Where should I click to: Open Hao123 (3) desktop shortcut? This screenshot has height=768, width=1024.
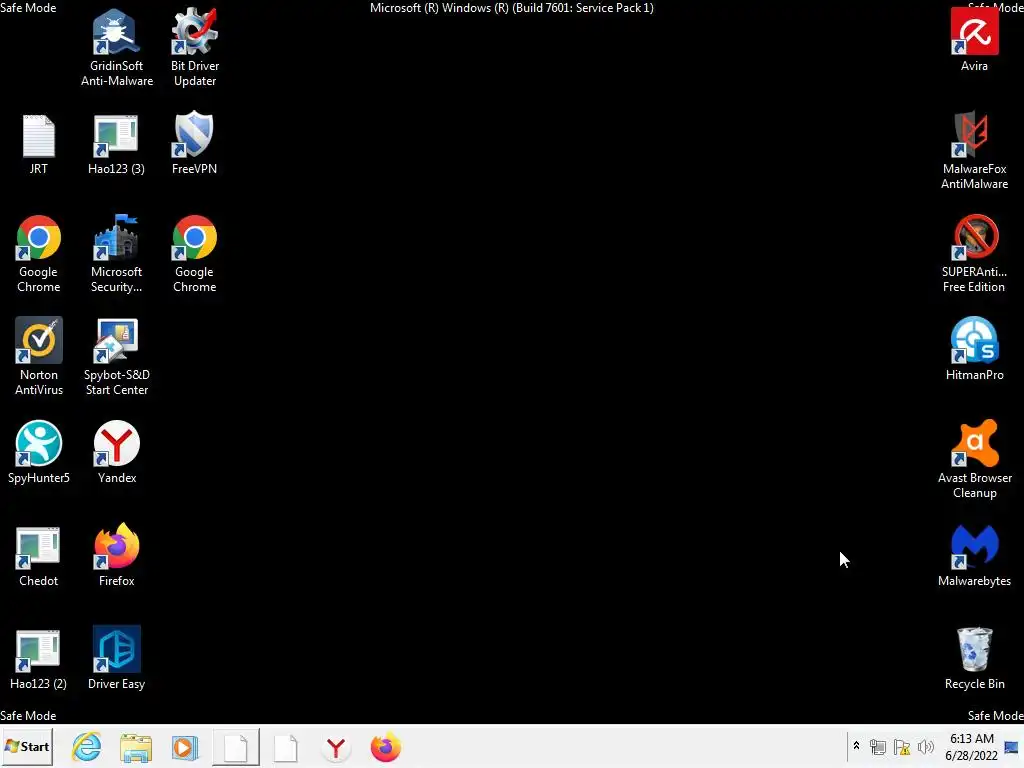pos(116,144)
